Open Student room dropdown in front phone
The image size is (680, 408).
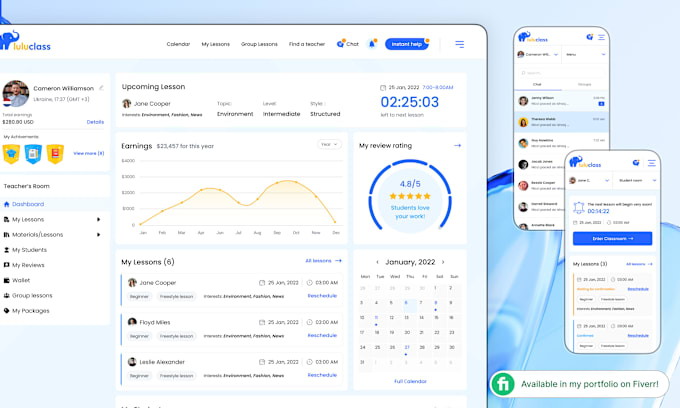(x=637, y=180)
